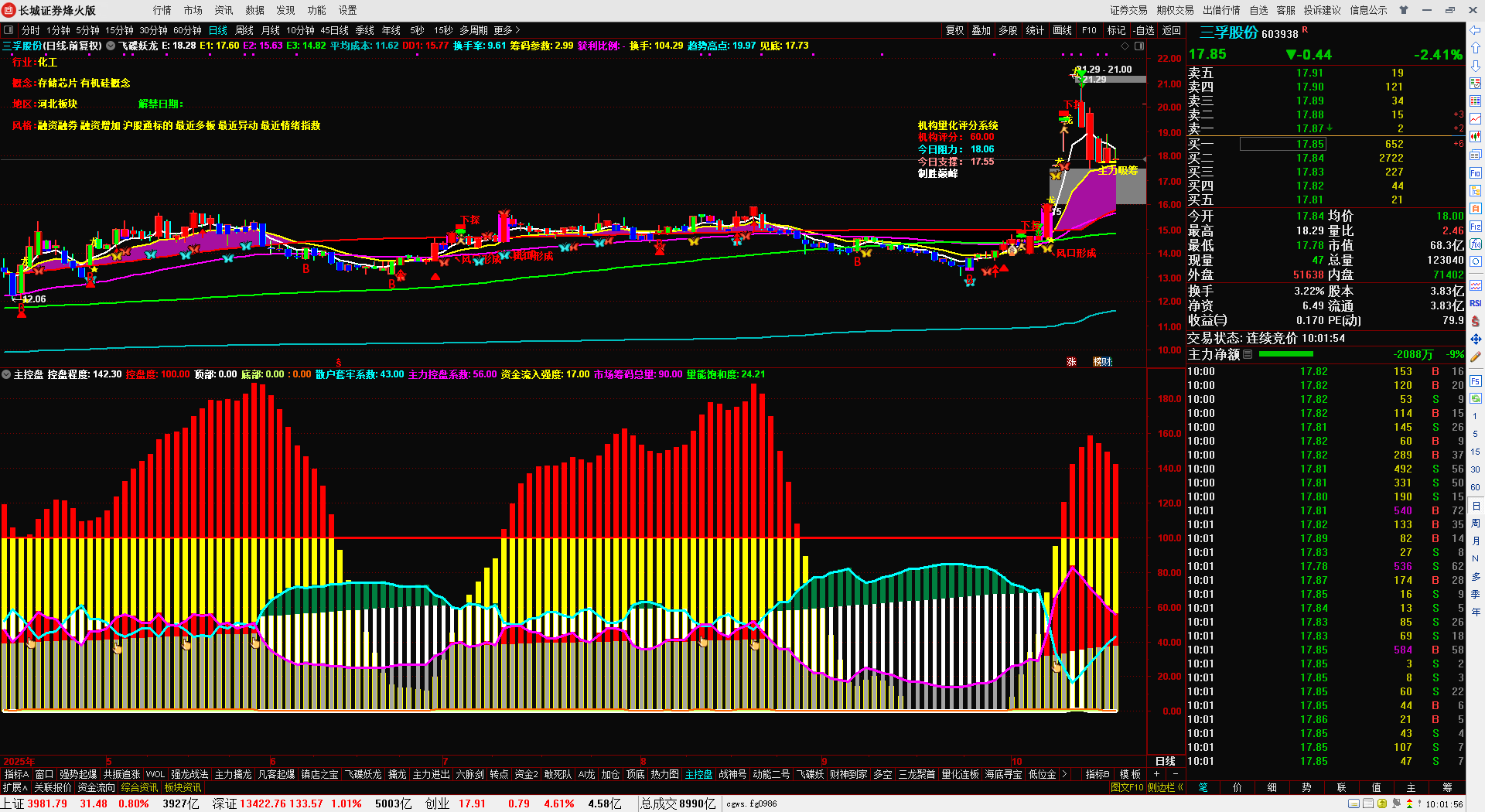Select 周 period in right sidebar
The image size is (1485, 812).
[1476, 524]
